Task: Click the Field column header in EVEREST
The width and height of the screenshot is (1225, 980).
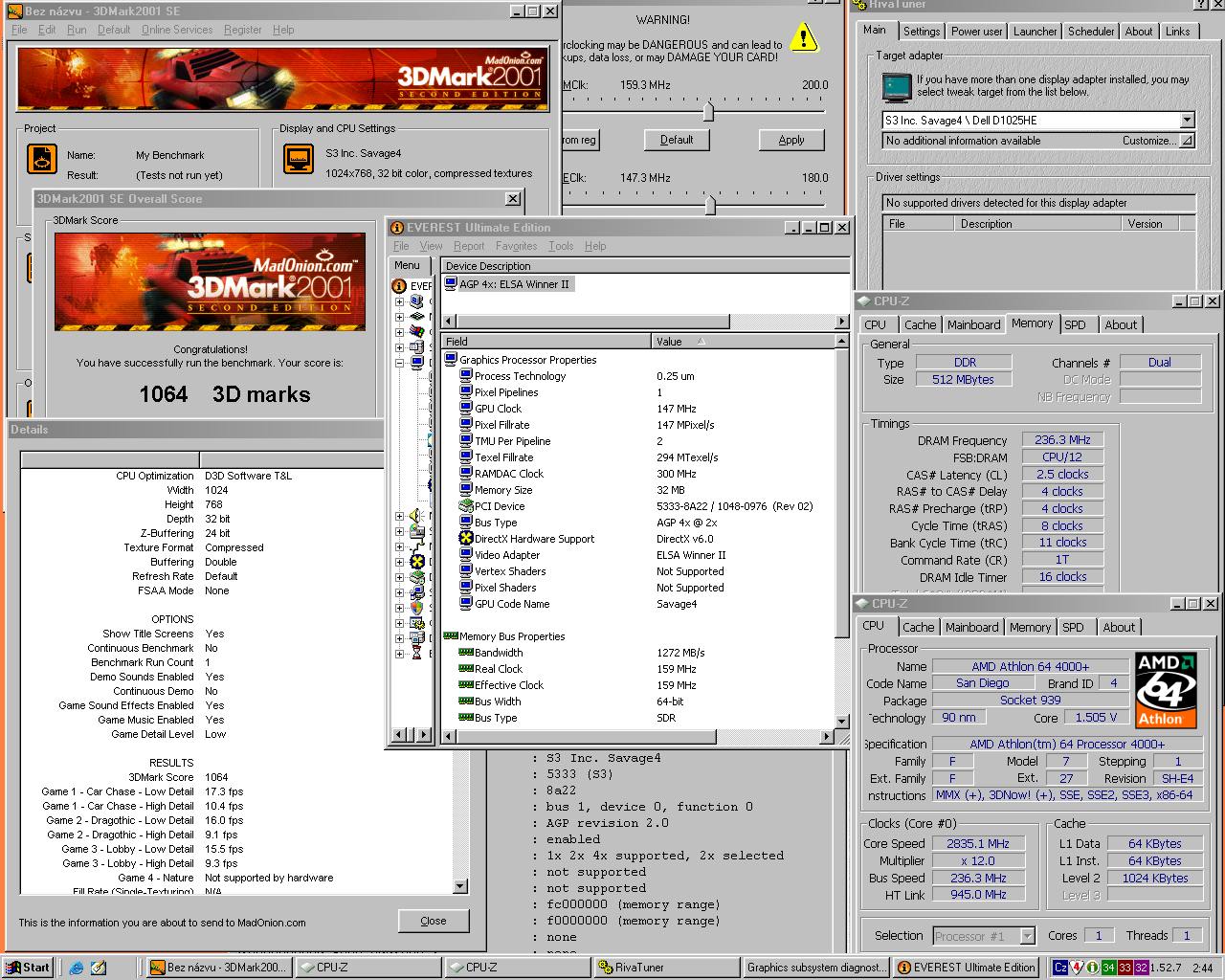Action: (546, 342)
